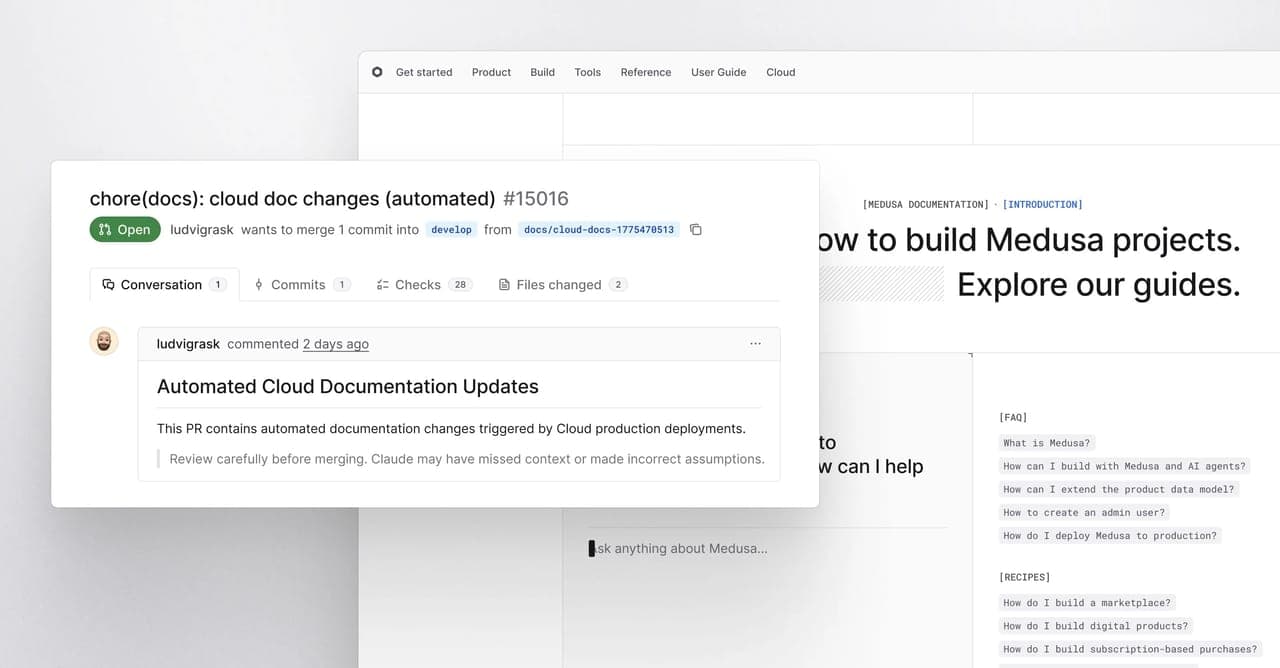
Task: Select 'How can I build with Medusa and AI agents?'
Action: point(1124,466)
